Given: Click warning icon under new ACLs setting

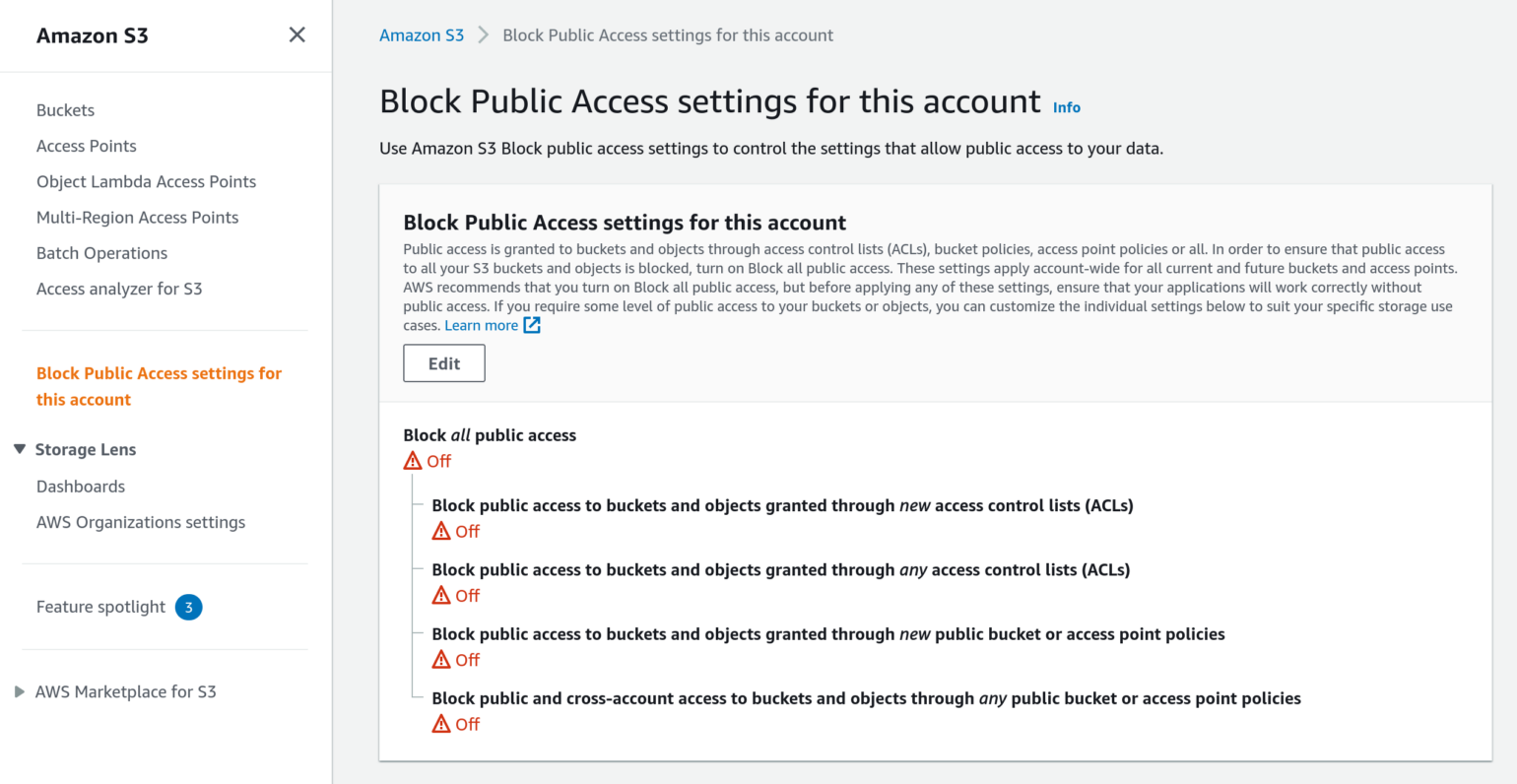Looking at the screenshot, I should (x=441, y=531).
